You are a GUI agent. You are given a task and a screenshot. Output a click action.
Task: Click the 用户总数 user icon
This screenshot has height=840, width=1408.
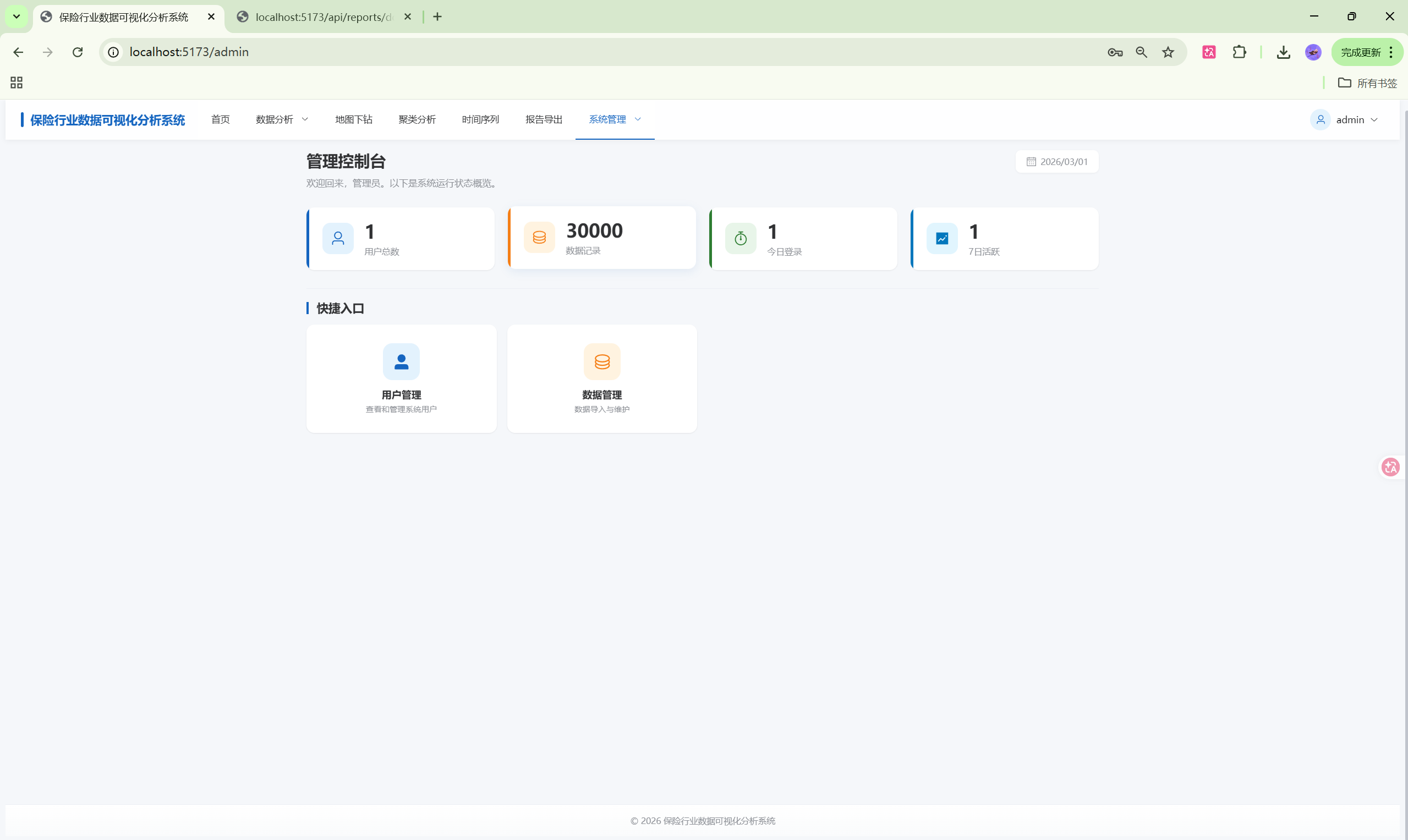point(338,238)
